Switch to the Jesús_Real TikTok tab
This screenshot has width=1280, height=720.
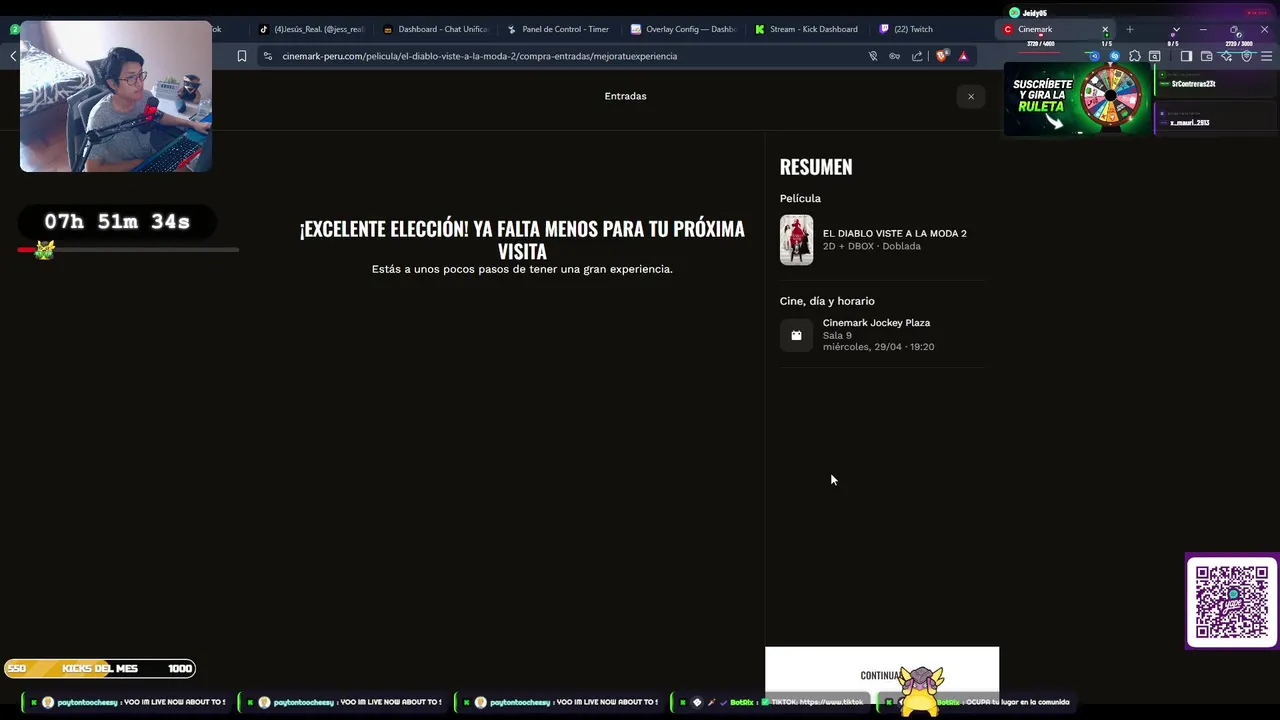(310, 29)
